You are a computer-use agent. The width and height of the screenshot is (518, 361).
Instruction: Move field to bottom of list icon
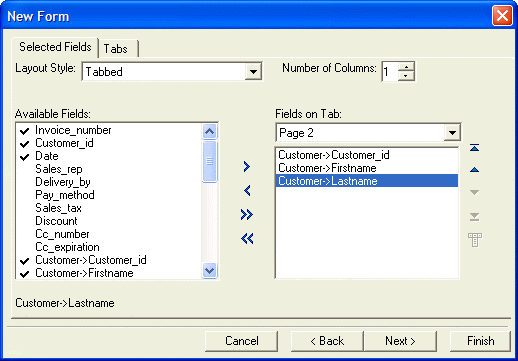[x=474, y=217]
